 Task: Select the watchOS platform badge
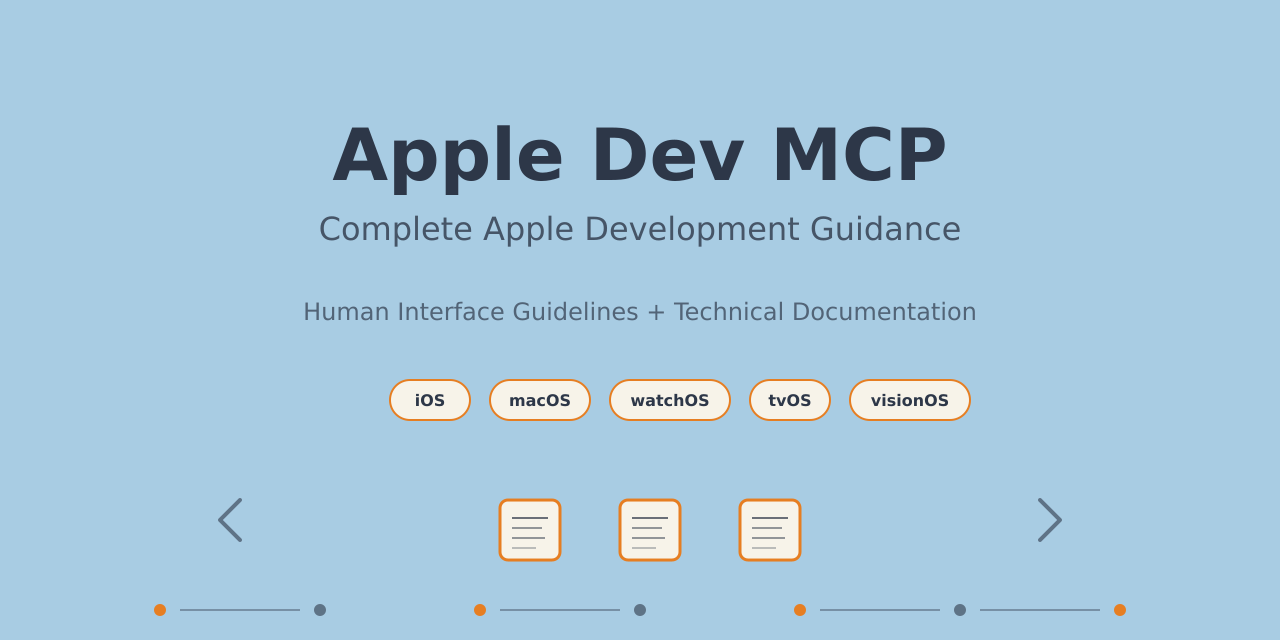[x=670, y=399]
